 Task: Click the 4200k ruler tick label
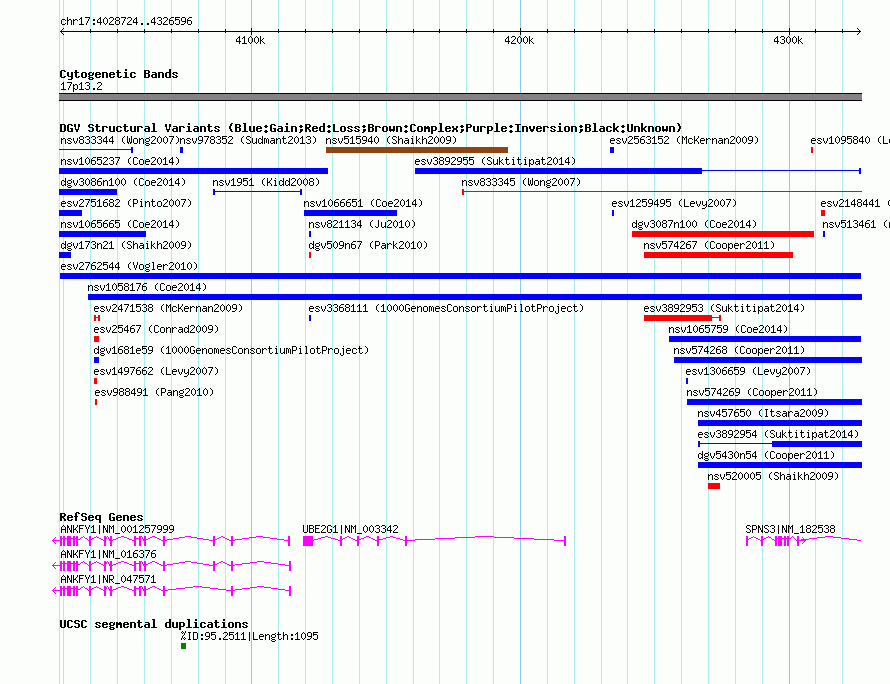pos(519,40)
